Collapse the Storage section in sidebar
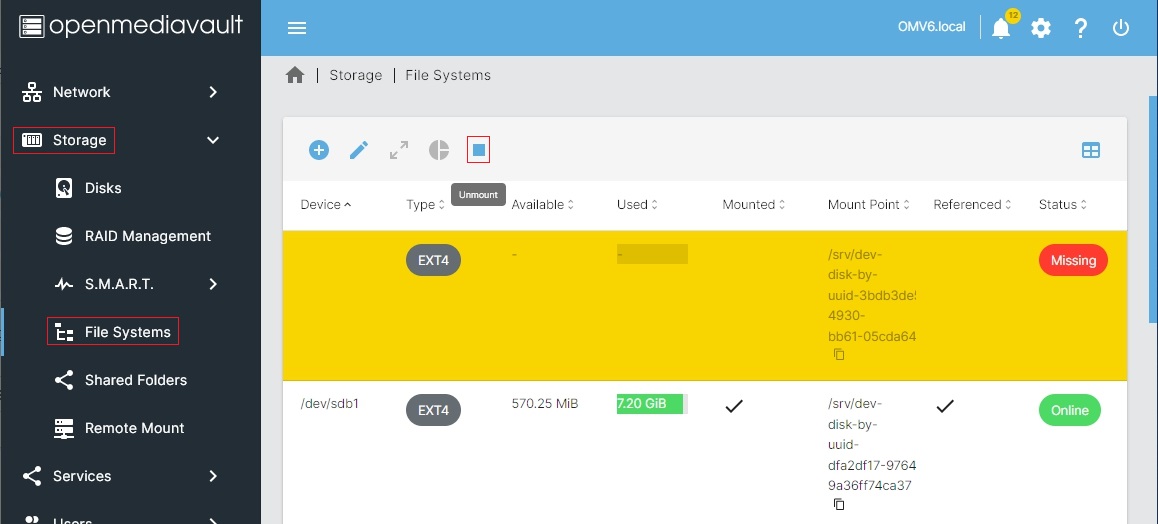Image resolution: width=1158 pixels, height=524 pixels. click(212, 140)
